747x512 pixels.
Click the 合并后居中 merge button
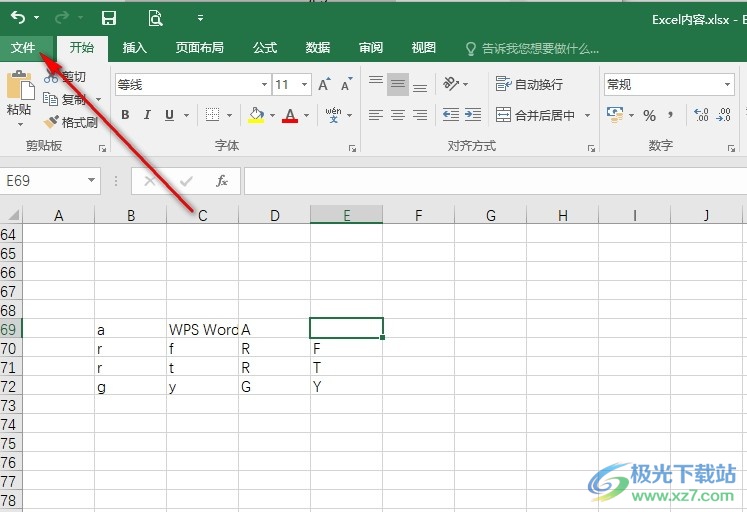tap(536, 116)
